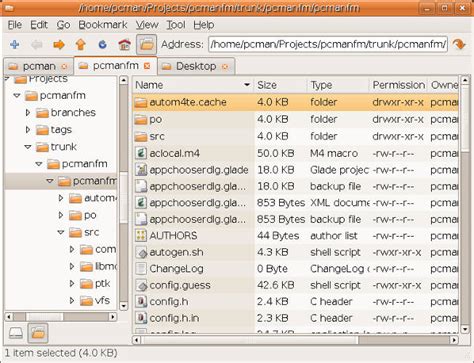
Task: Click the src folder icon in file list
Action: (141, 136)
